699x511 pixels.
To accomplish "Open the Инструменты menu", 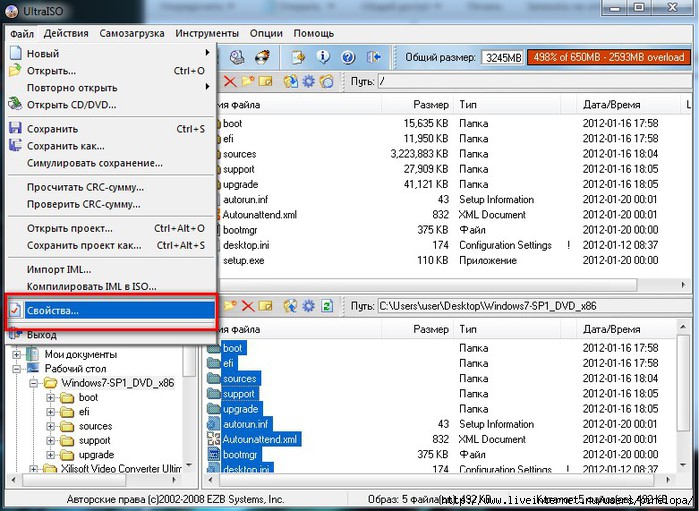I will click(207, 33).
